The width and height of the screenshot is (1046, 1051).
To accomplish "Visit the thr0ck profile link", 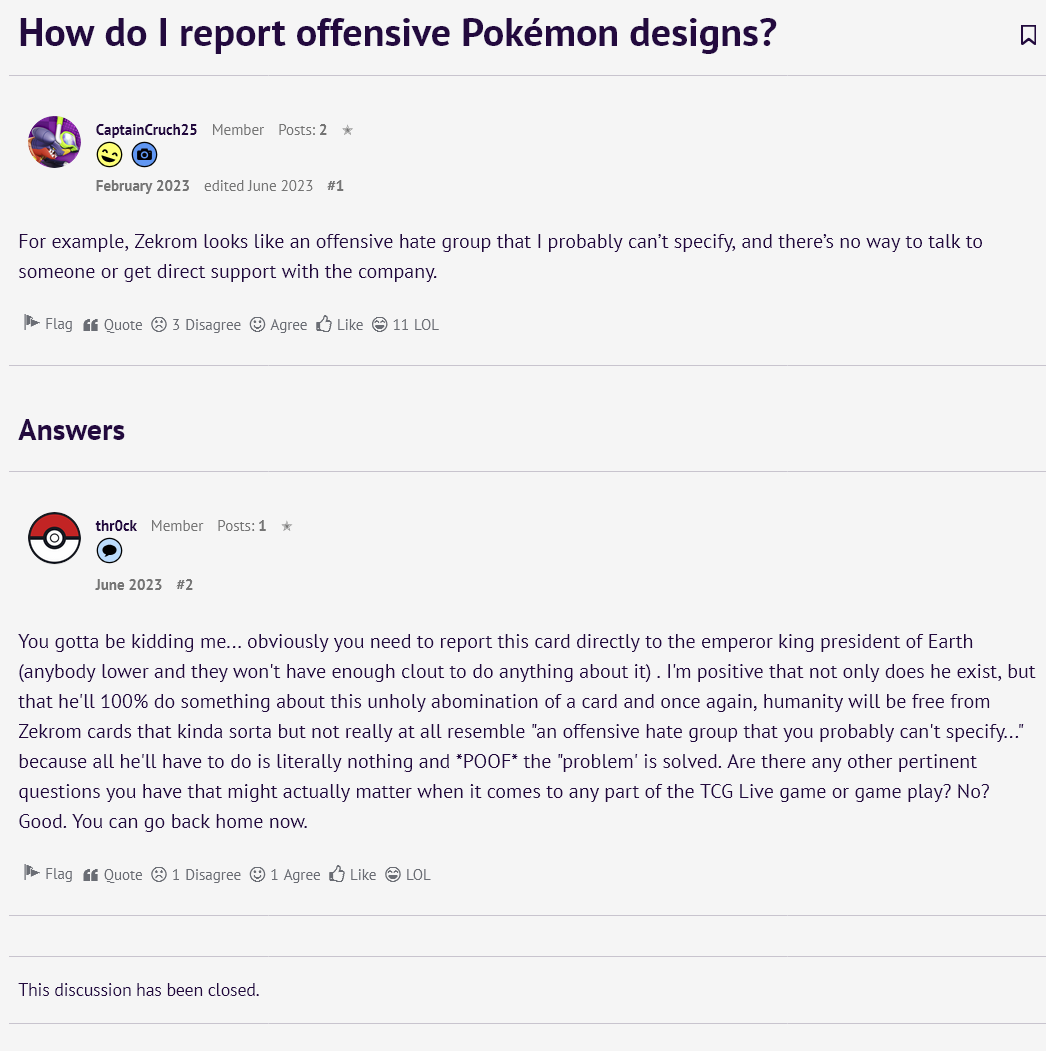I will pyautogui.click(x=116, y=526).
